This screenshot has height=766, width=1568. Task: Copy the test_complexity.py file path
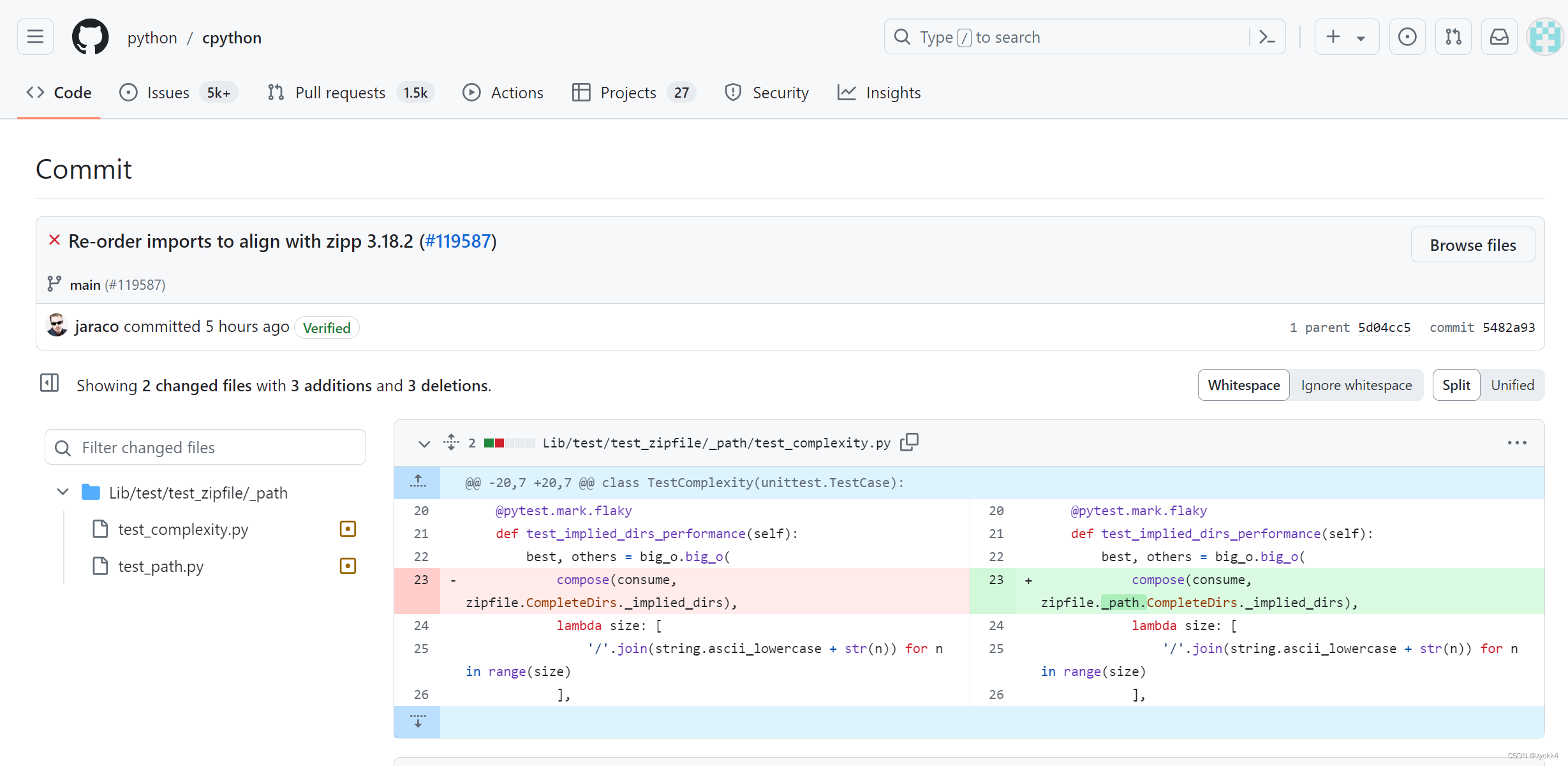click(909, 441)
